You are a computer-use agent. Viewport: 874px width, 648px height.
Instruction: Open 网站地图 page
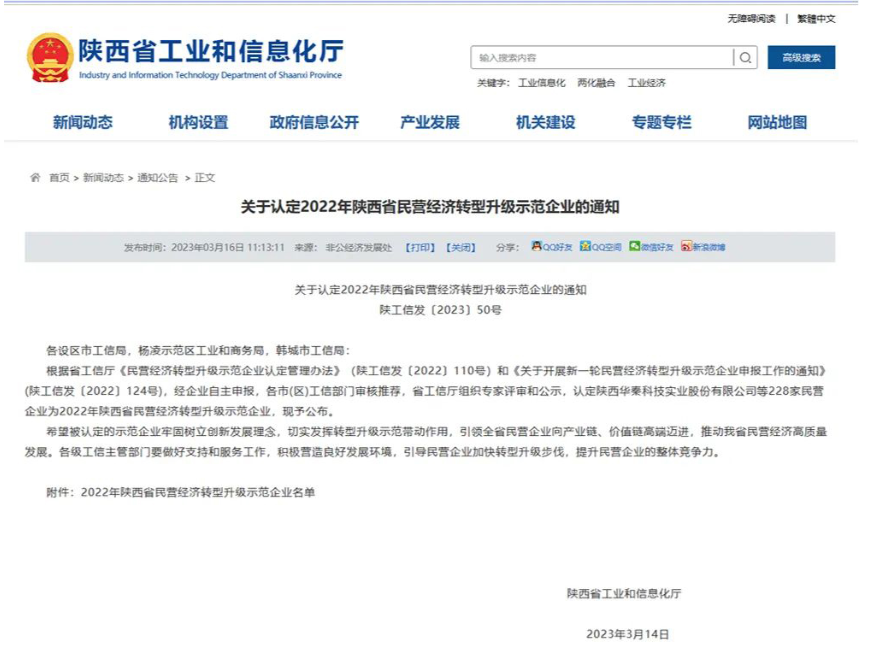click(777, 123)
